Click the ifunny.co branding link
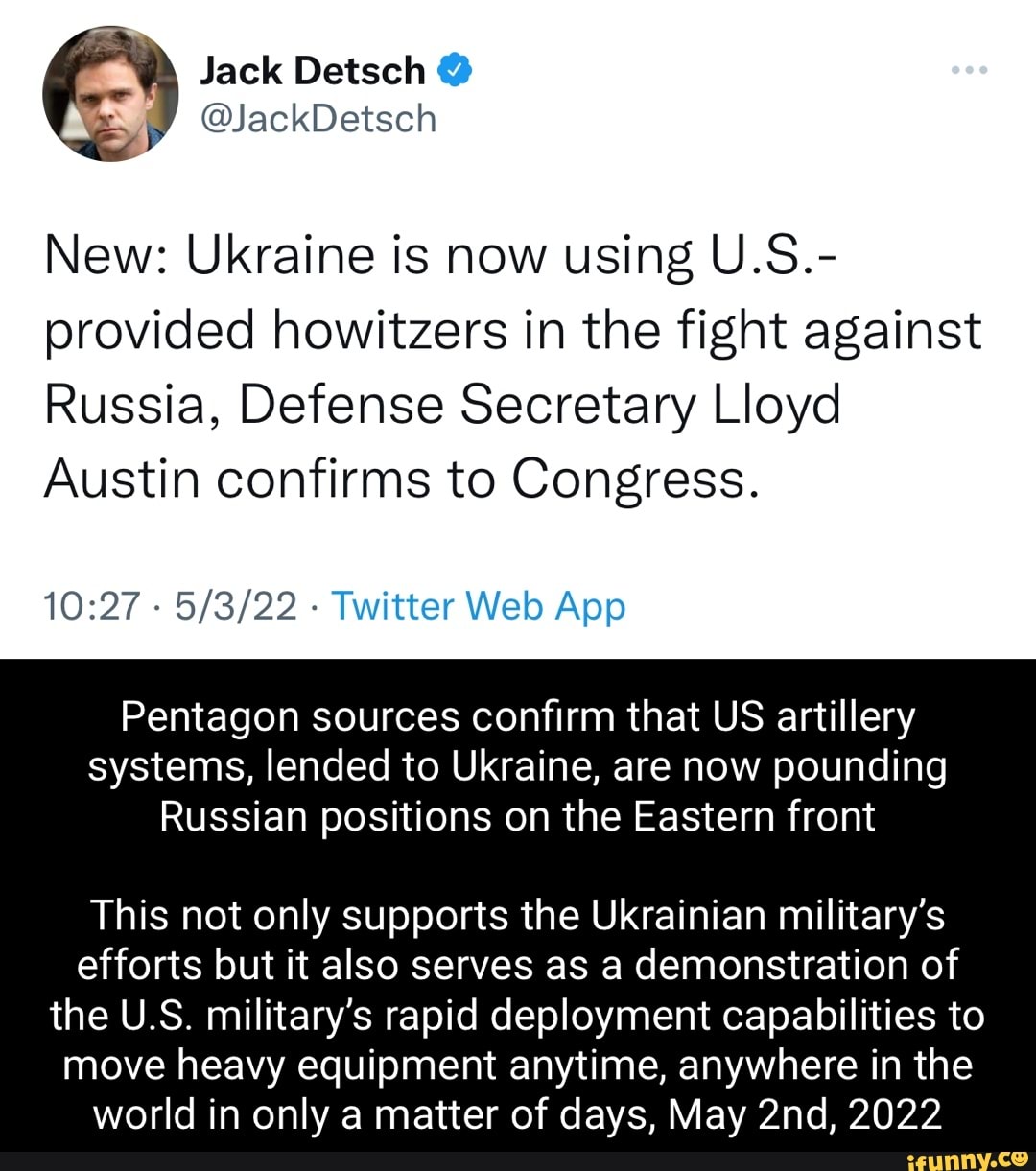 pos(969,1156)
